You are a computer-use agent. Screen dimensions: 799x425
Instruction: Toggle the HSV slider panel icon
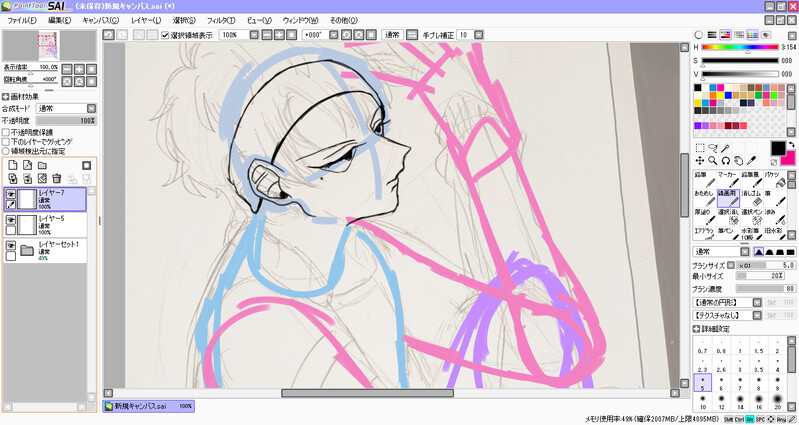pyautogui.click(x=726, y=35)
